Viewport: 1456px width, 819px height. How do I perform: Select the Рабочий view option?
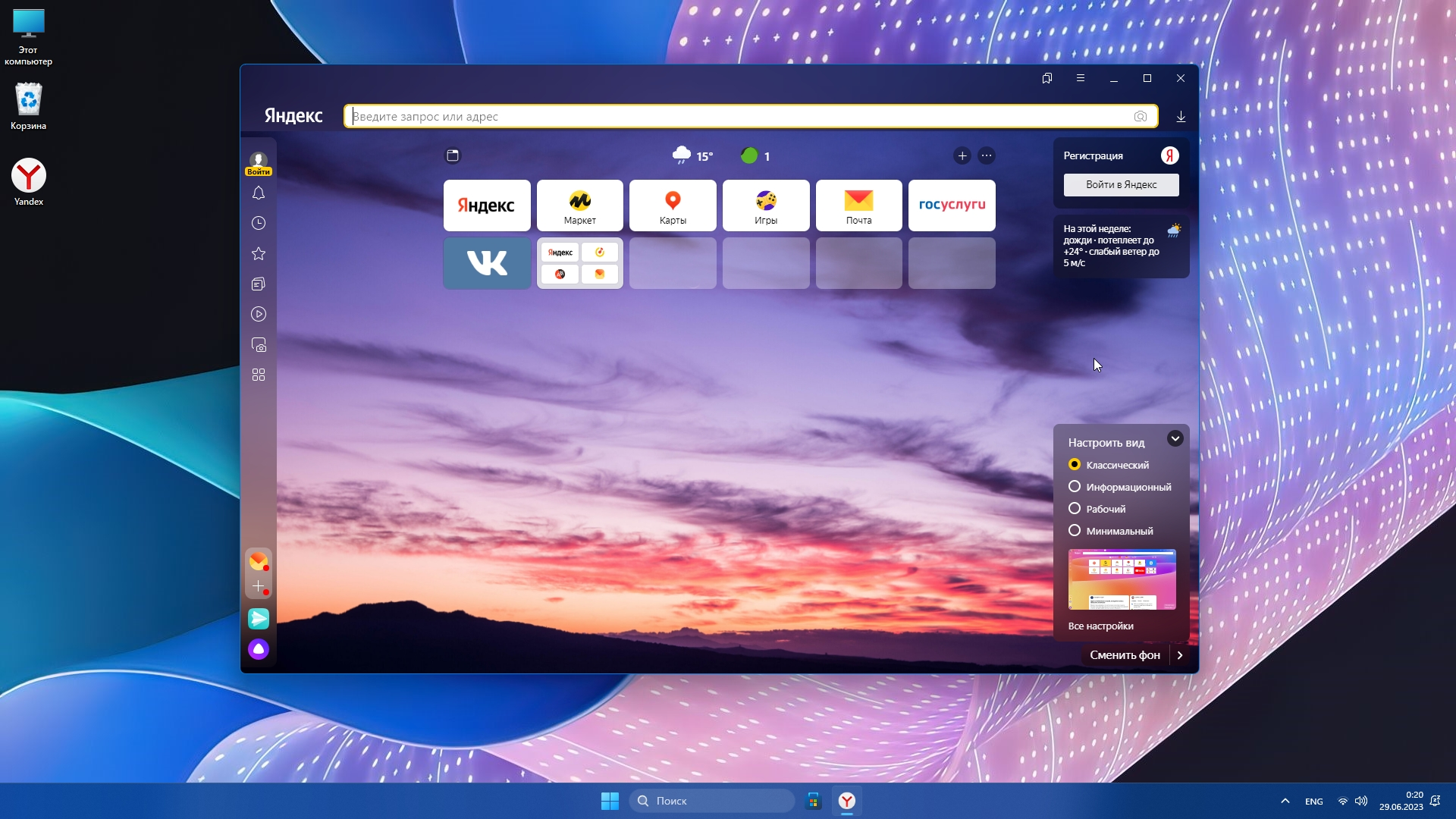tap(1075, 509)
